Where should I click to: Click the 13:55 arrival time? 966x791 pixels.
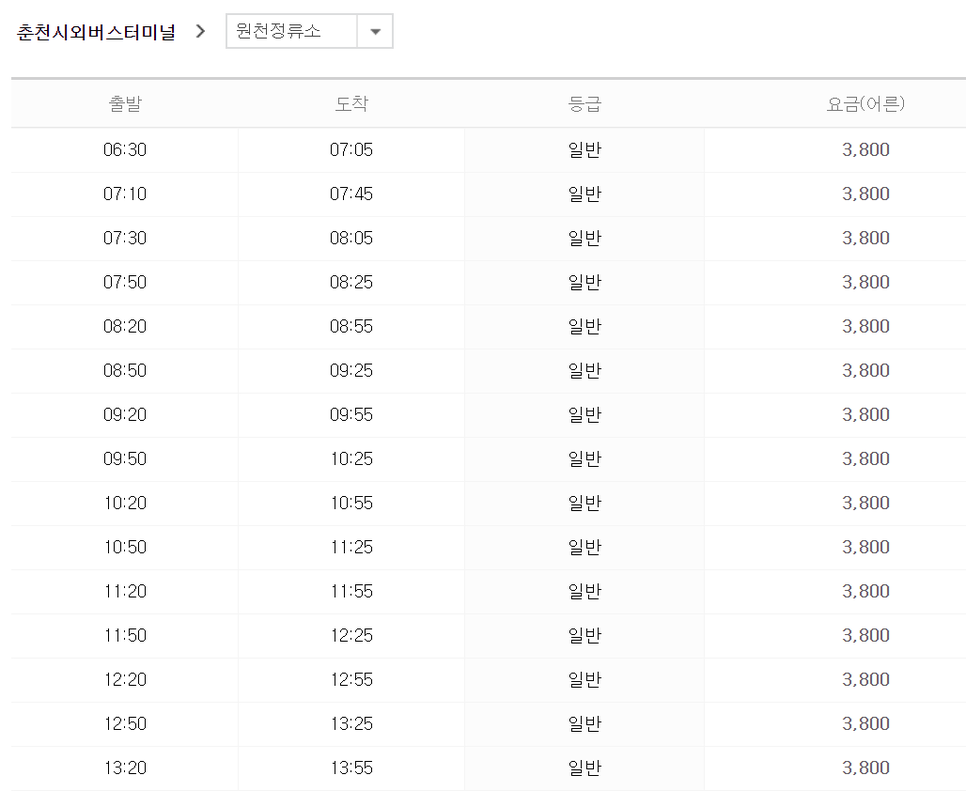click(x=351, y=768)
